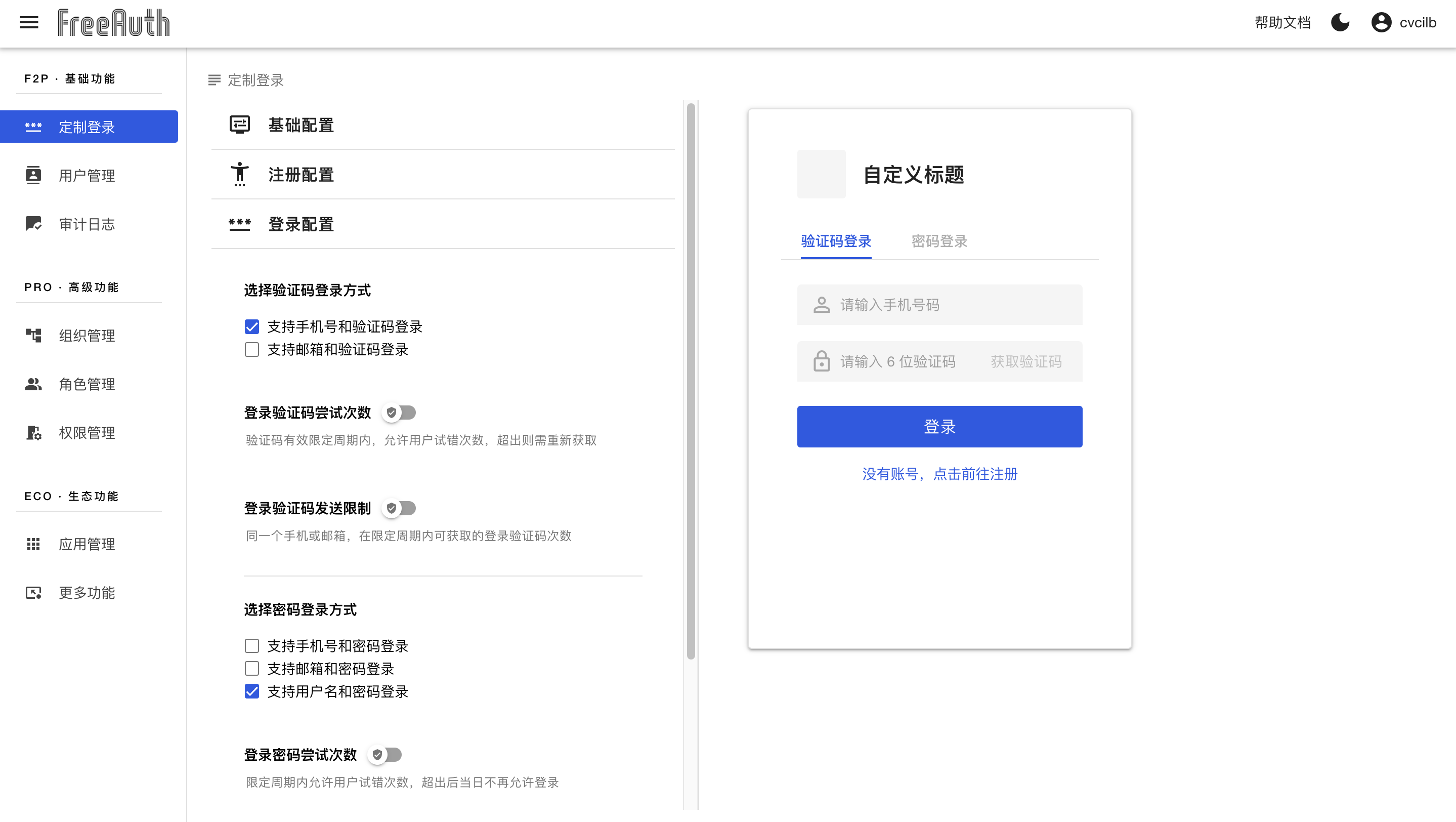Click the 注册配置 person icon

(240, 174)
